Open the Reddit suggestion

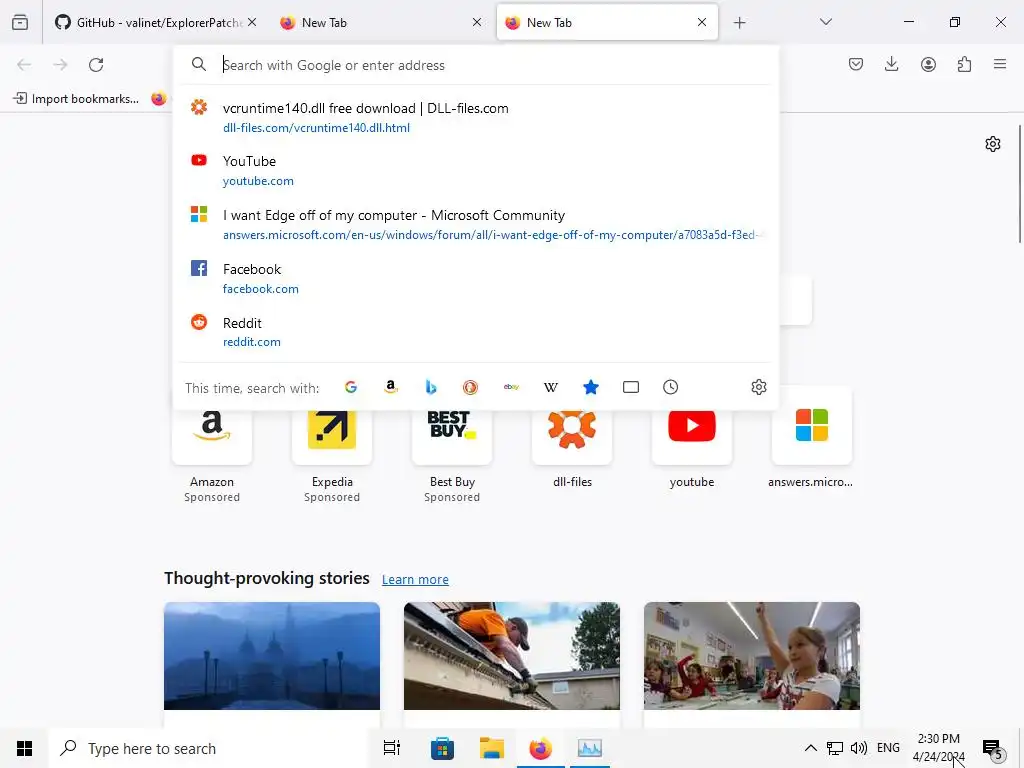[x=477, y=332]
